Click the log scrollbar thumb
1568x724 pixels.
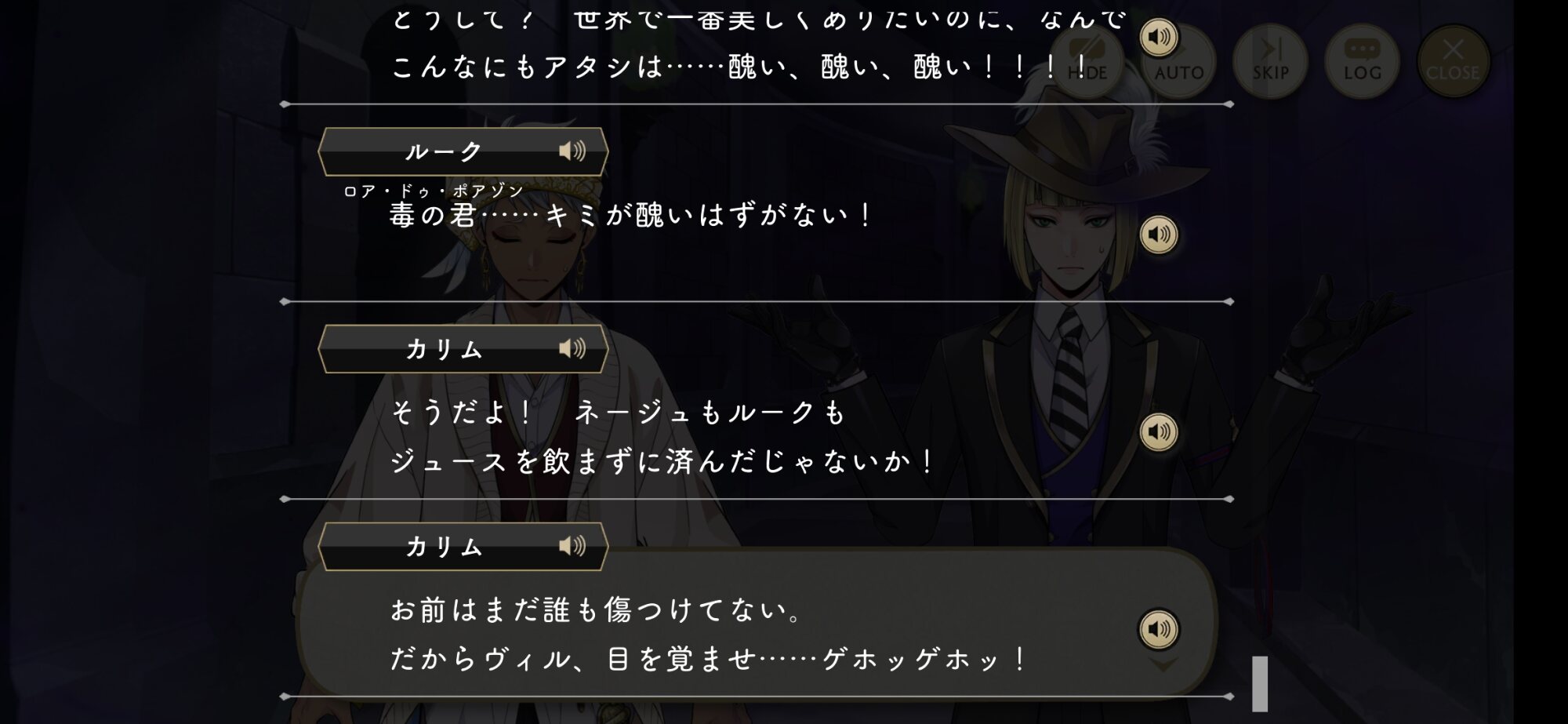click(x=1260, y=683)
